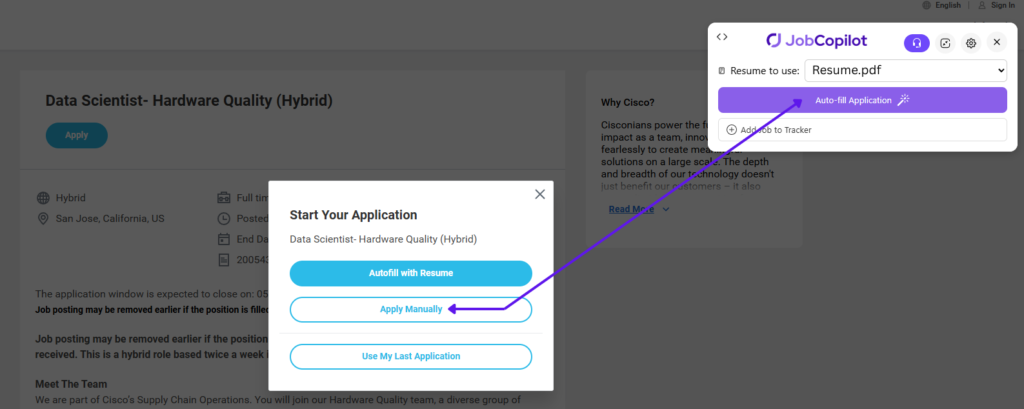Click the Read More link
1024x409 pixels.
click(x=631, y=210)
